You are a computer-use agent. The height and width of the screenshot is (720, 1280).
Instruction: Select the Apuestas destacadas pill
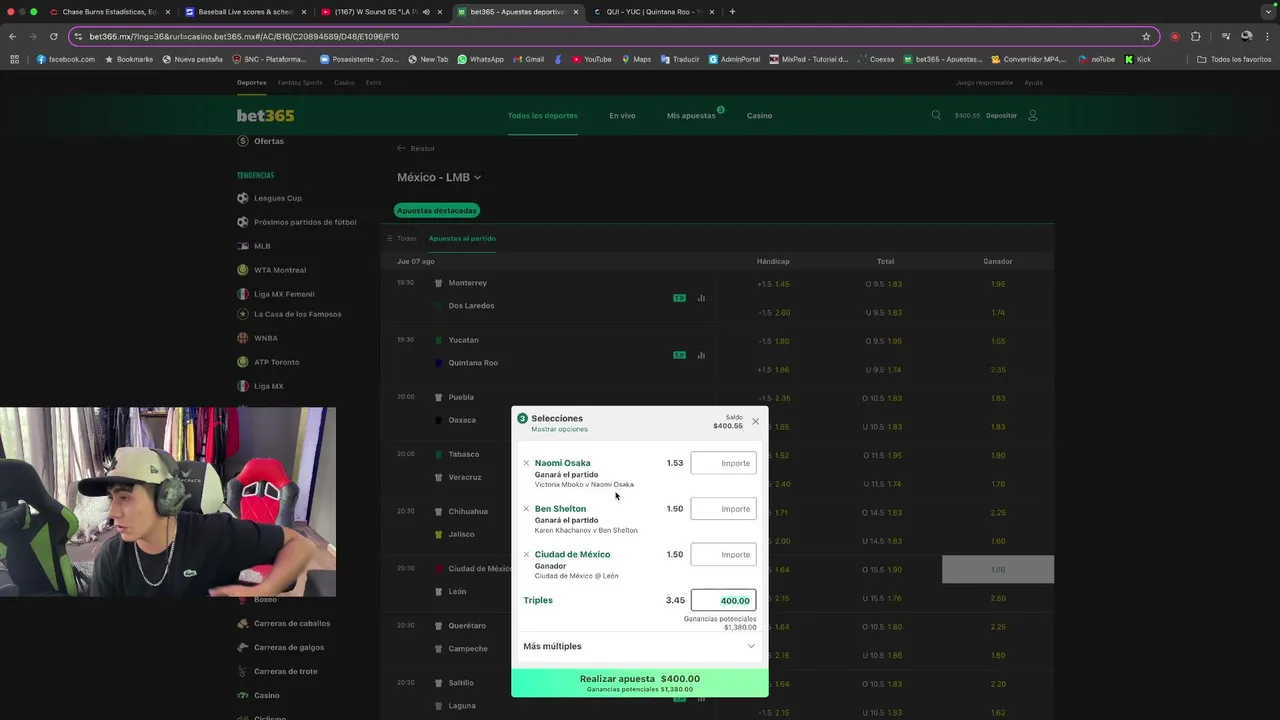pos(437,210)
